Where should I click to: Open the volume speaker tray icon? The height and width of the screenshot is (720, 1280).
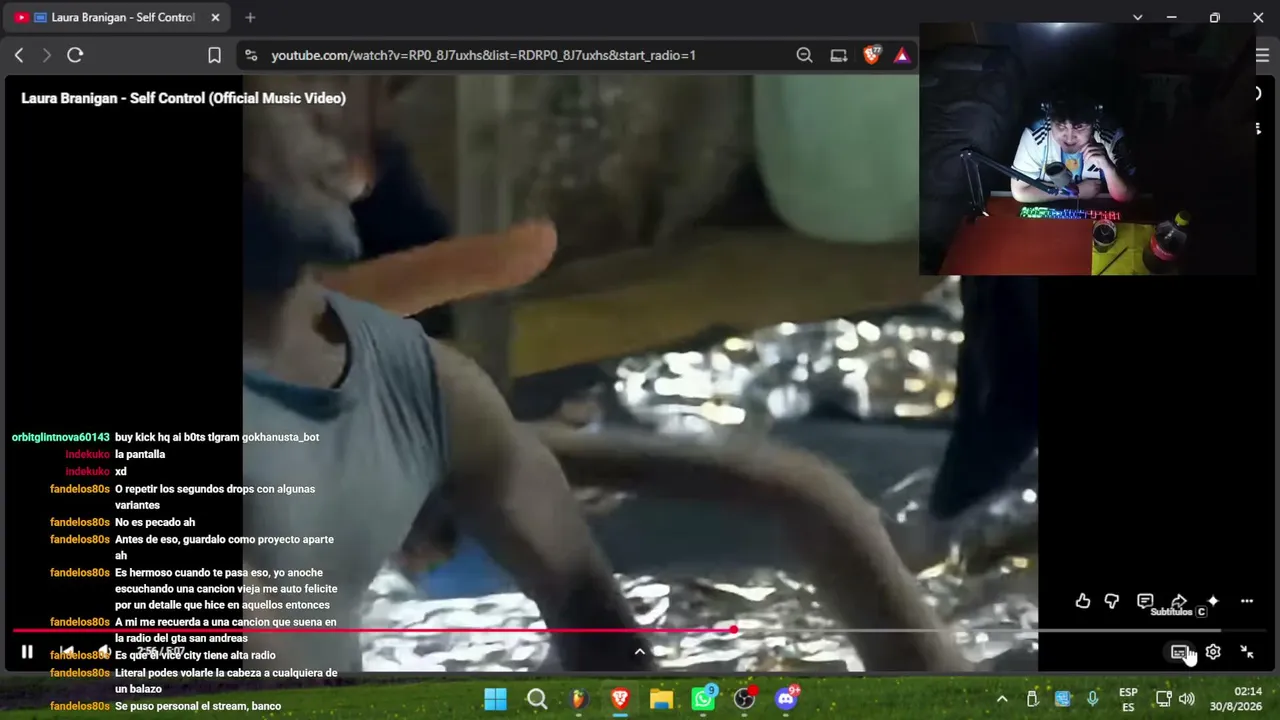coord(1187,699)
